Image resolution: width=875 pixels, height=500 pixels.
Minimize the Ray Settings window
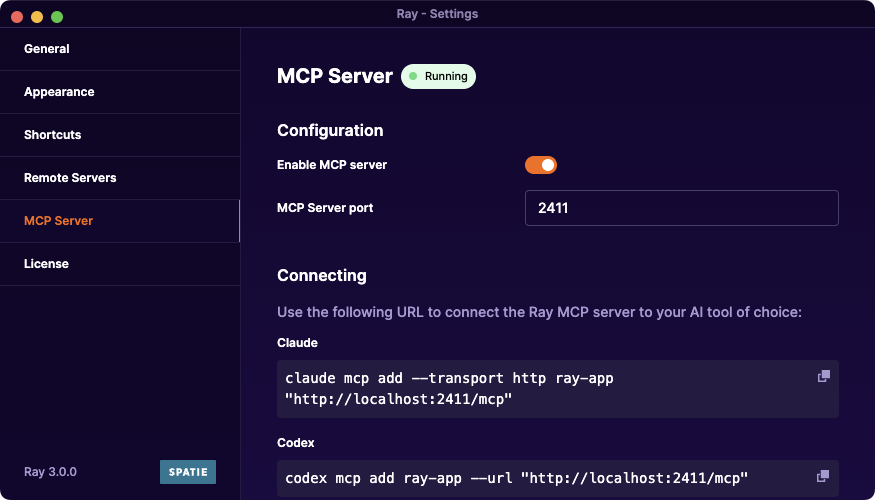pos(37,17)
